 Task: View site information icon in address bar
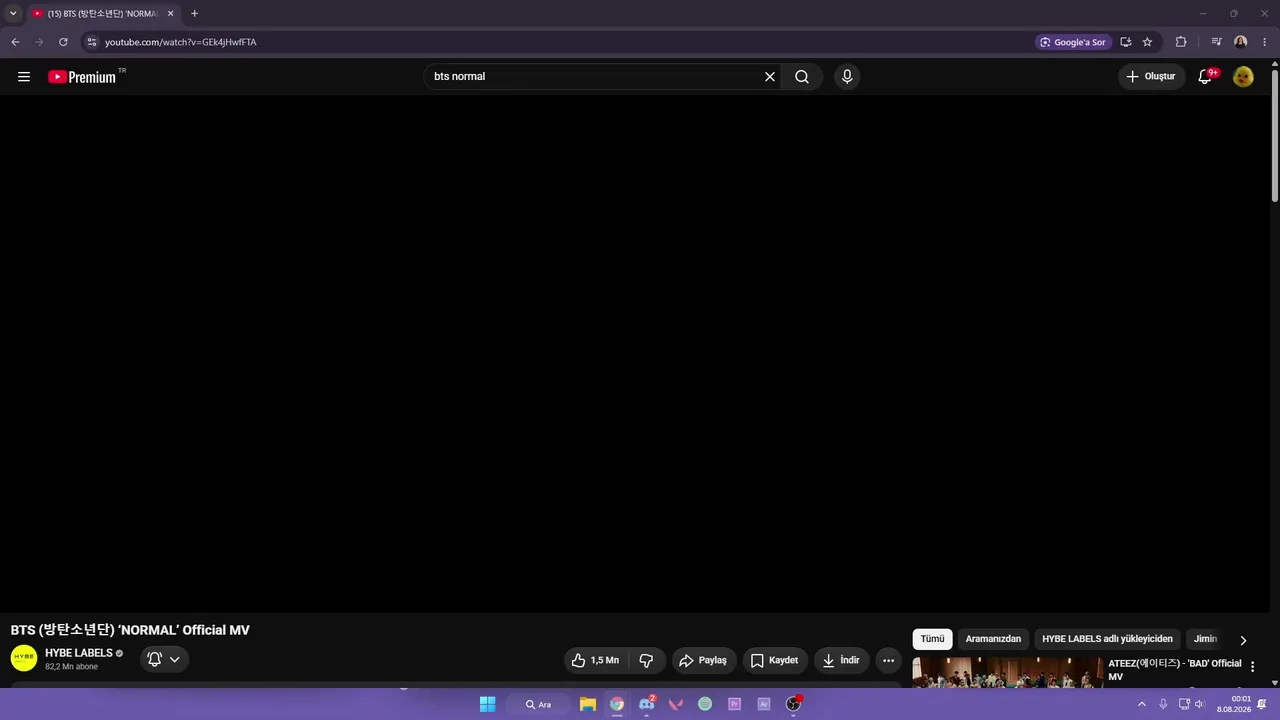(91, 42)
